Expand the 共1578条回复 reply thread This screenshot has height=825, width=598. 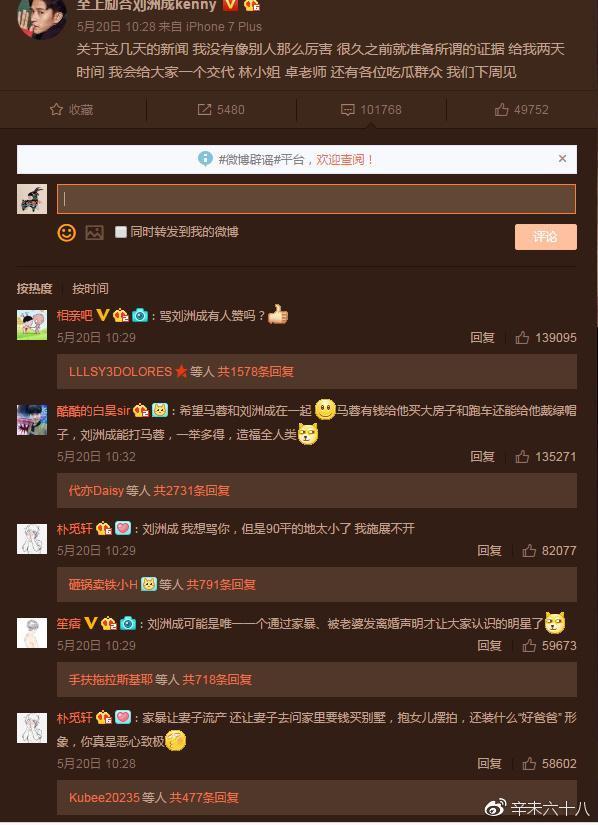[x=256, y=371]
